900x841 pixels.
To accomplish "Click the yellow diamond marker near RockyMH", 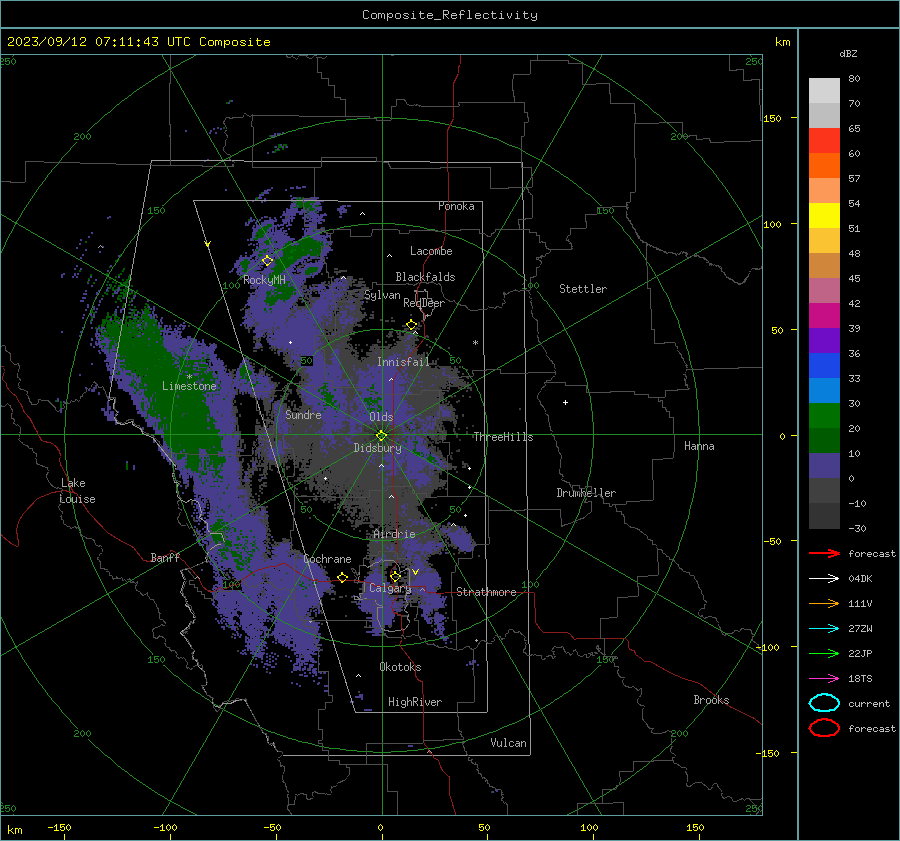I will pos(267,261).
